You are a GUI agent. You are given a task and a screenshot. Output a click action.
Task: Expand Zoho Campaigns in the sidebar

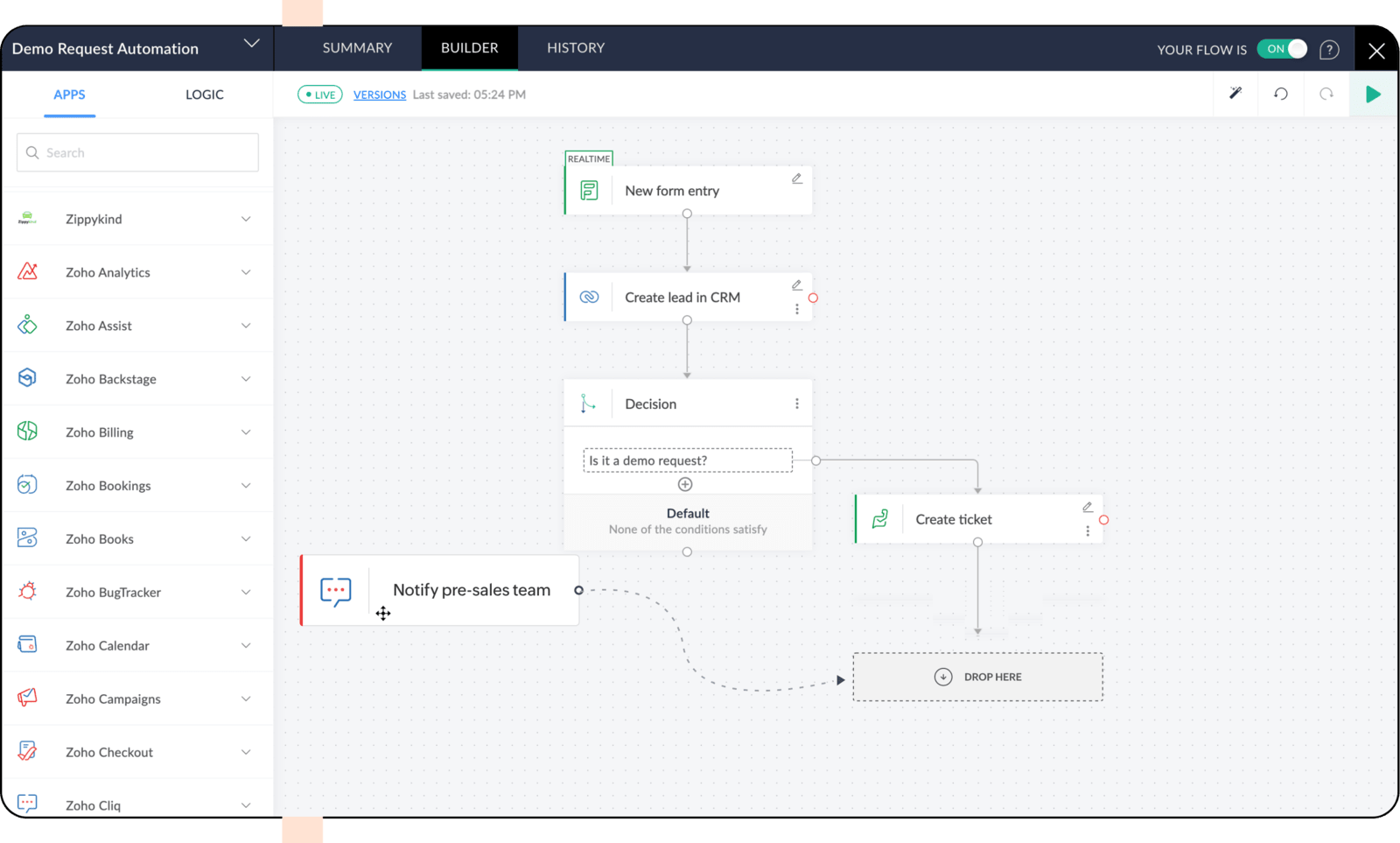[246, 699]
